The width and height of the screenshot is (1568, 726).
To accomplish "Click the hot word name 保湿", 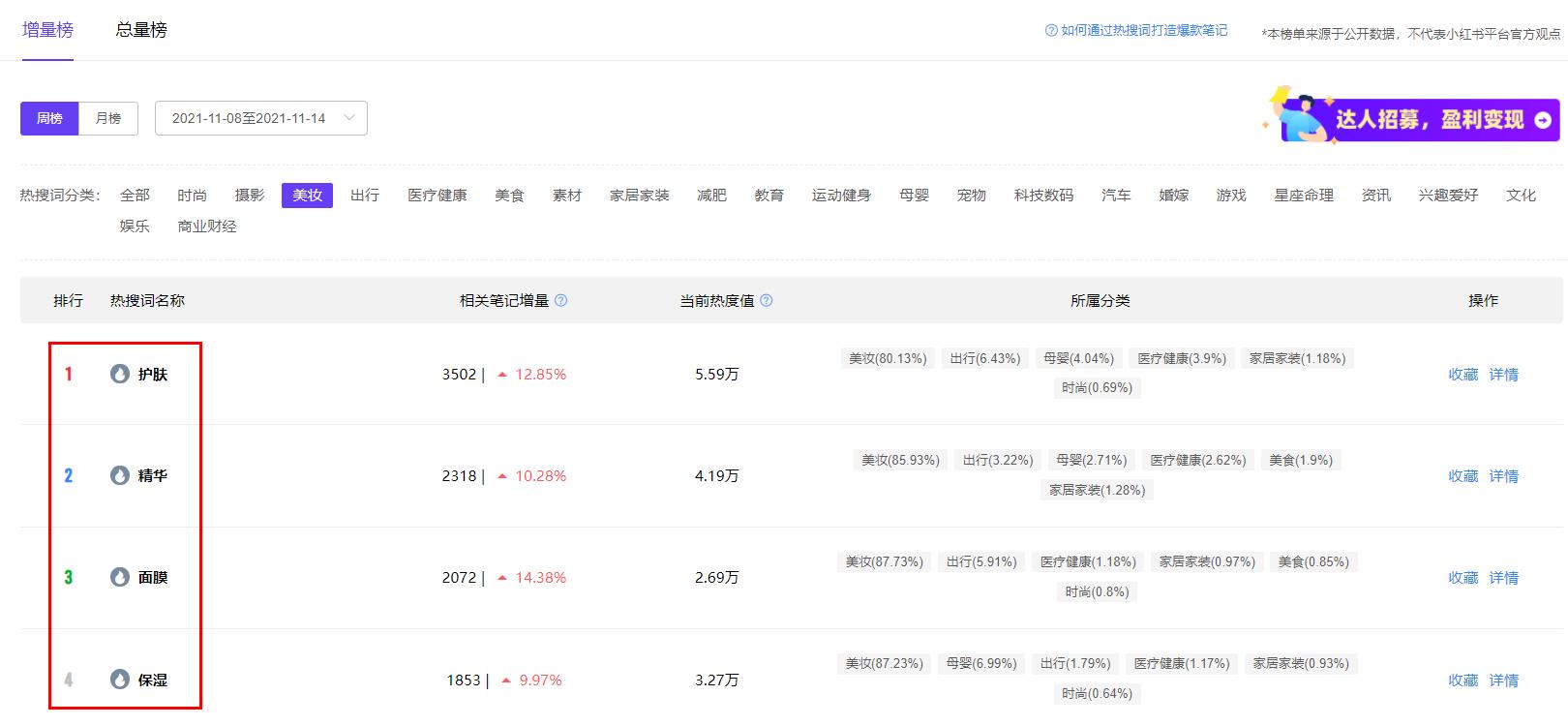I will 153,681.
